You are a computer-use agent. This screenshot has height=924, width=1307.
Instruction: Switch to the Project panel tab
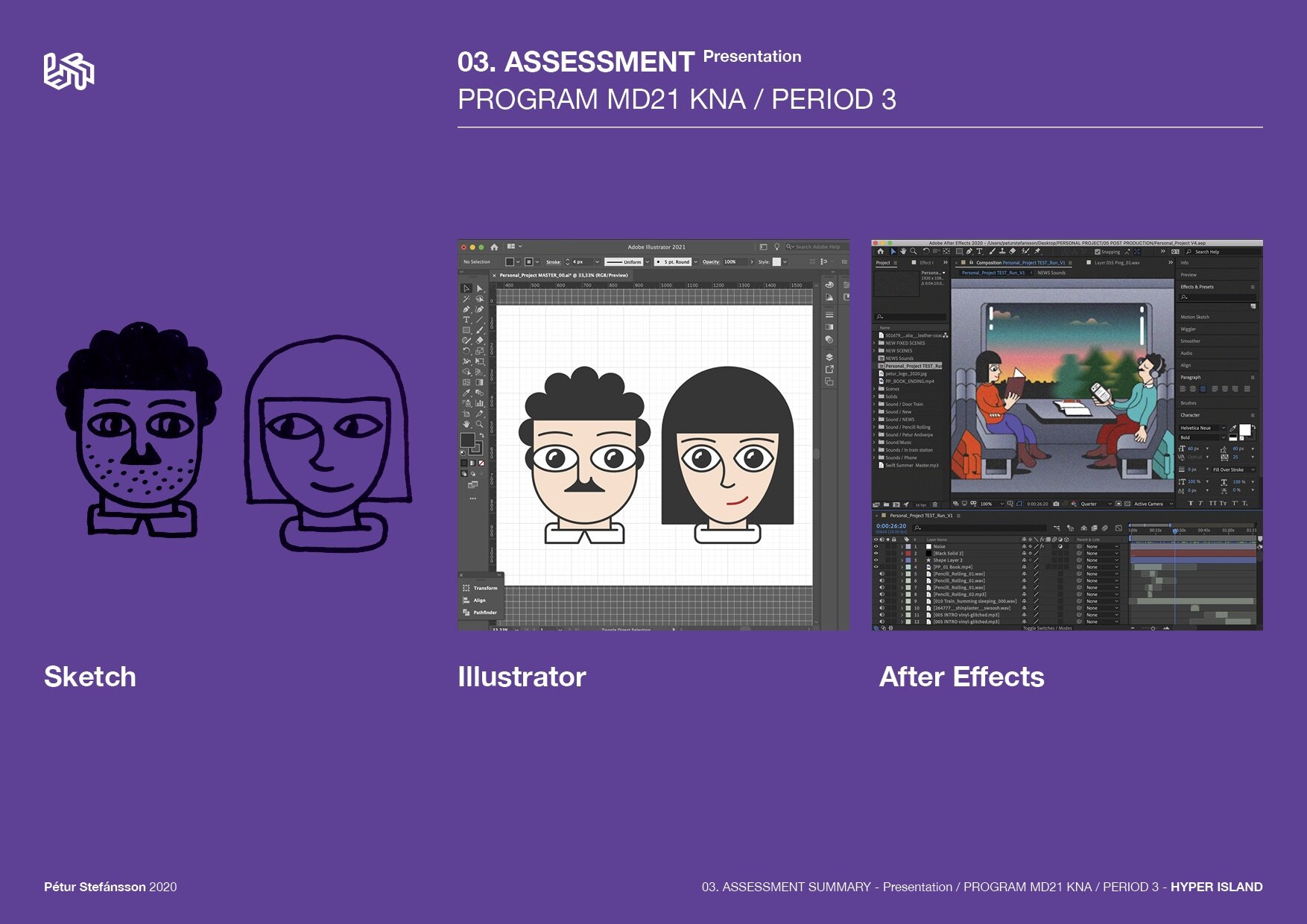[883, 262]
